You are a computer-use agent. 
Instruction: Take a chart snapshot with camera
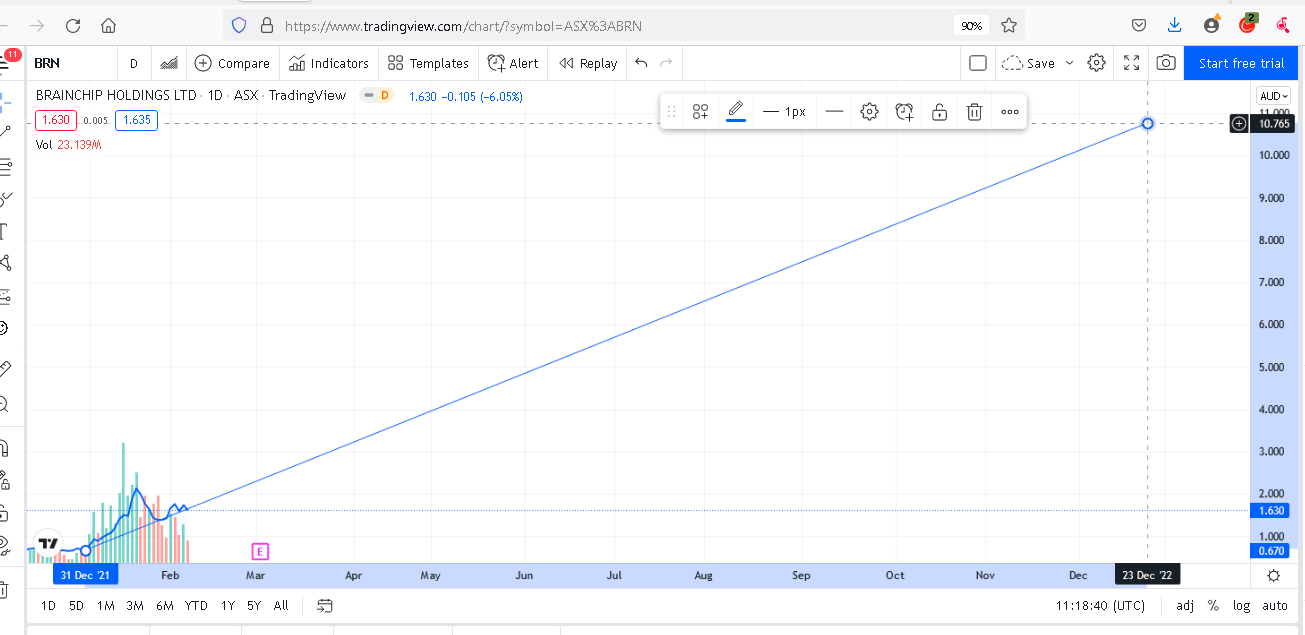(x=1166, y=63)
